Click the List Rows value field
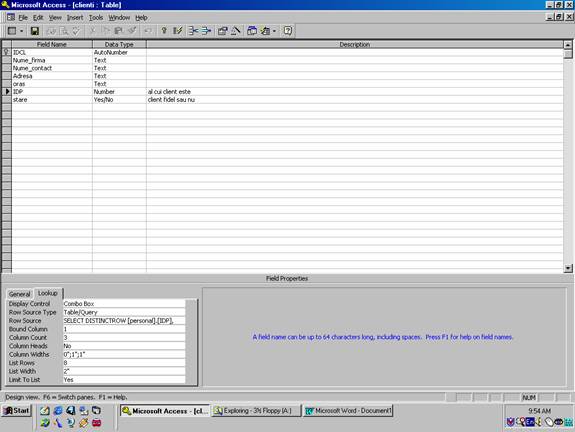 click(124, 363)
